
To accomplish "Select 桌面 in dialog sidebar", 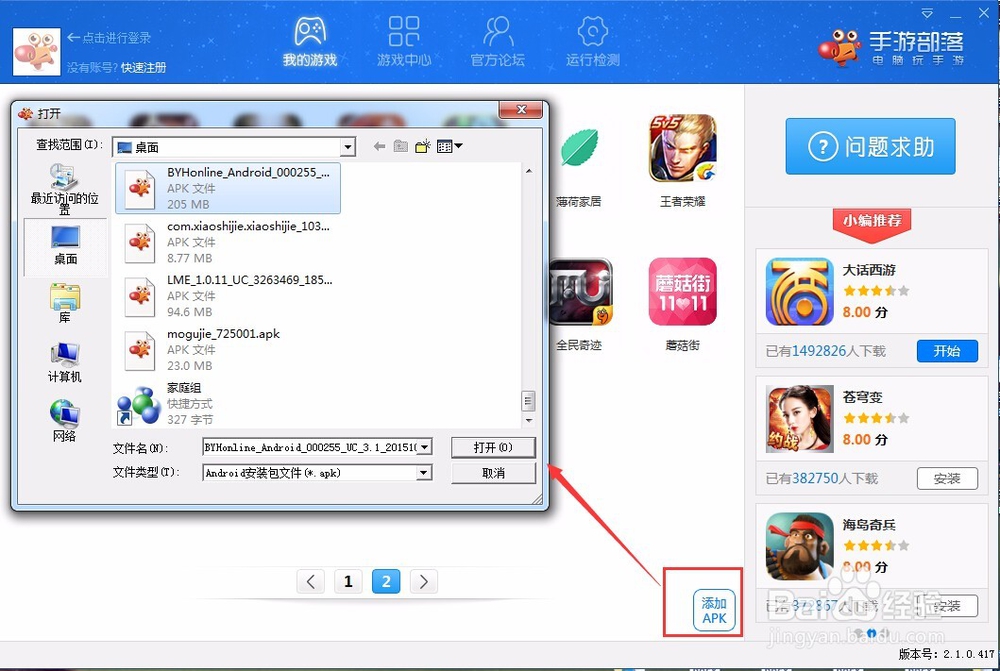I will point(65,246).
